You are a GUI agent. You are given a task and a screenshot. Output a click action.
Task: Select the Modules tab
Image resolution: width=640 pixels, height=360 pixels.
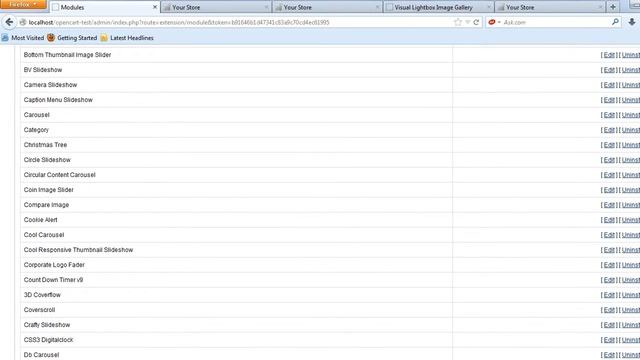point(104,7)
